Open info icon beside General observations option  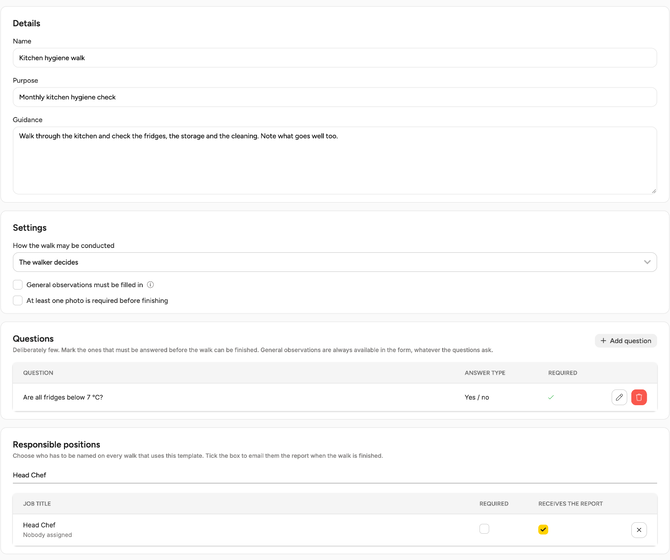150,284
